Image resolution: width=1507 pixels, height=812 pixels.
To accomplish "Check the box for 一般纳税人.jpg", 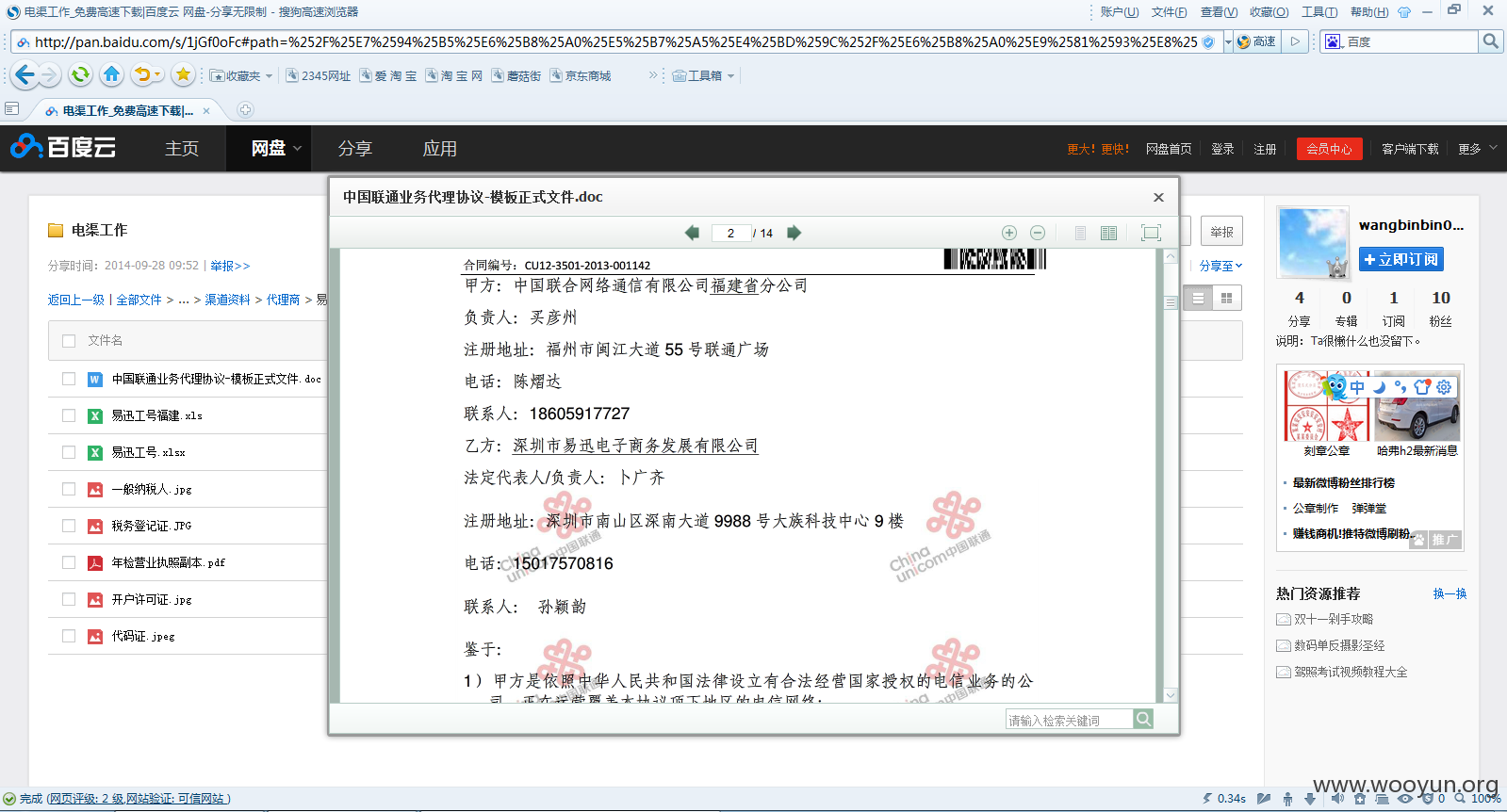I will 69,489.
